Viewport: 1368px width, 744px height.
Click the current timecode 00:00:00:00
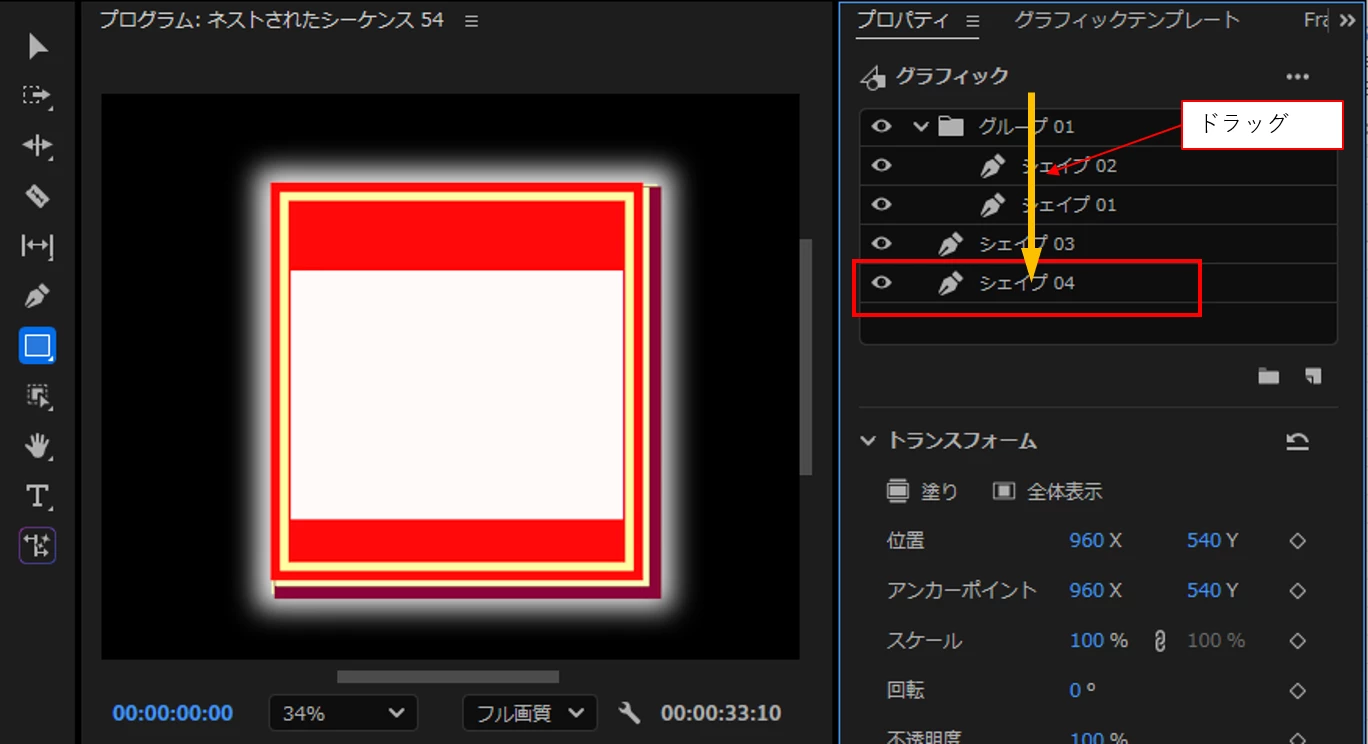[172, 713]
